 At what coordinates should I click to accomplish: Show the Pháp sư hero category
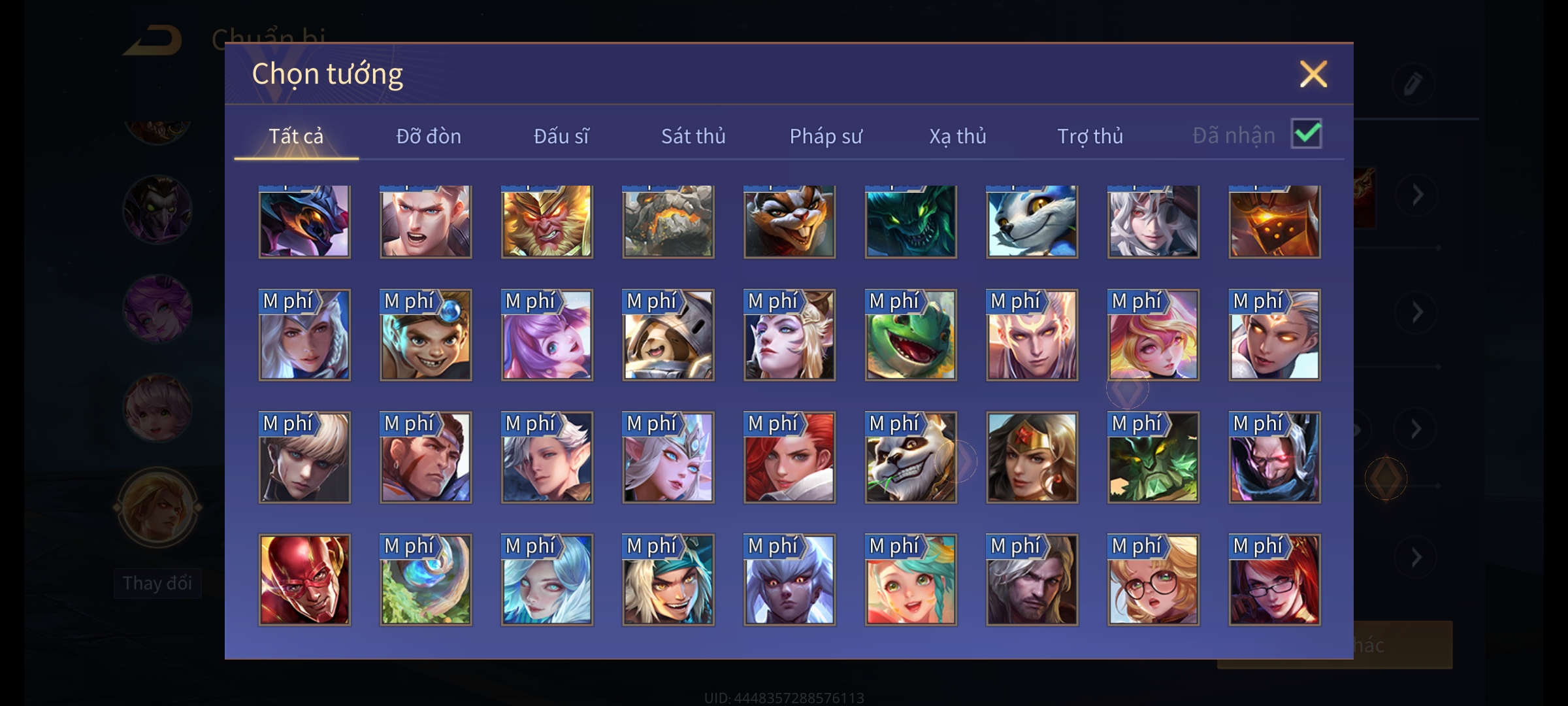[826, 136]
